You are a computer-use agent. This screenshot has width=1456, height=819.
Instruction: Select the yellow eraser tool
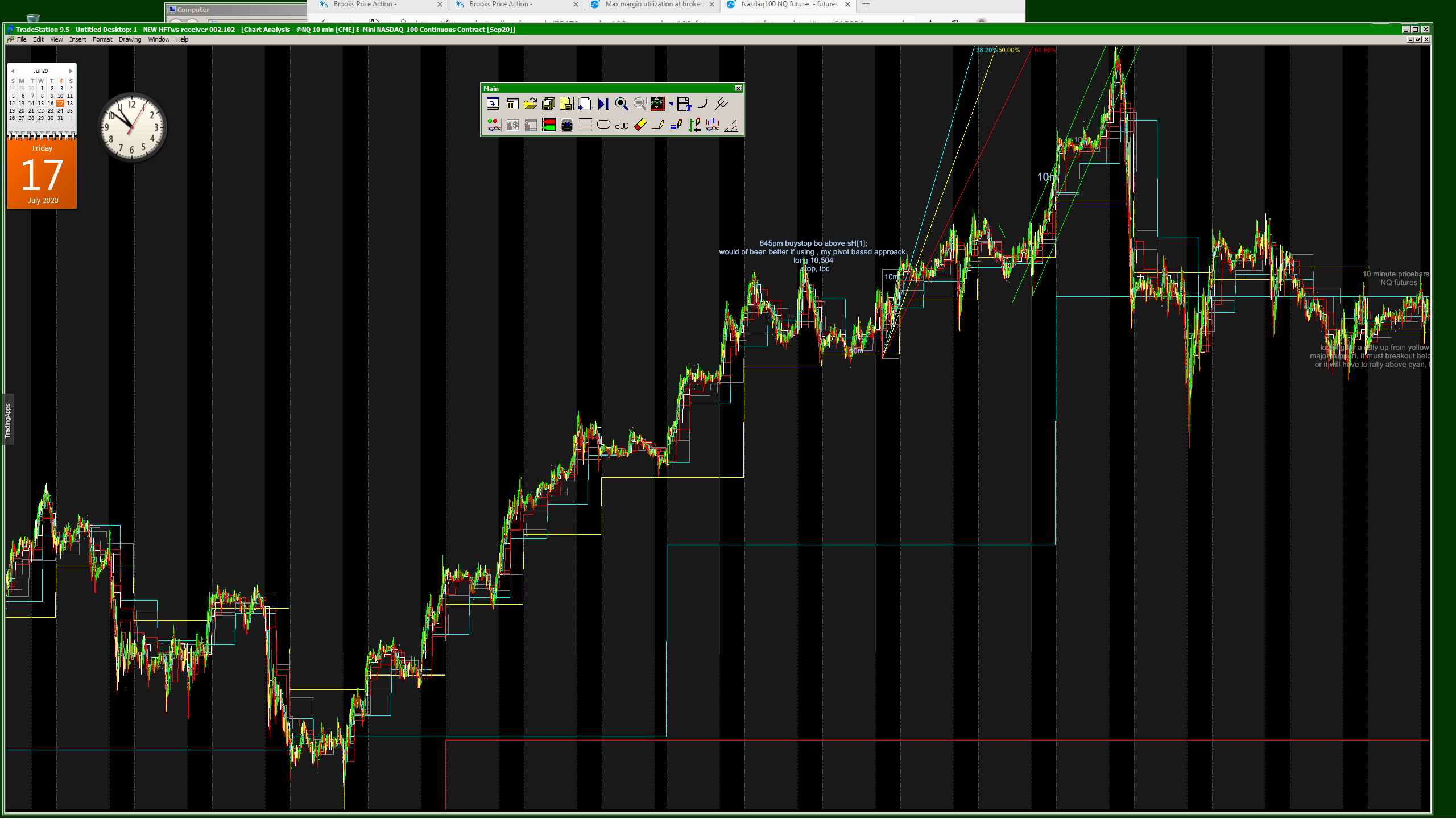pyautogui.click(x=640, y=125)
